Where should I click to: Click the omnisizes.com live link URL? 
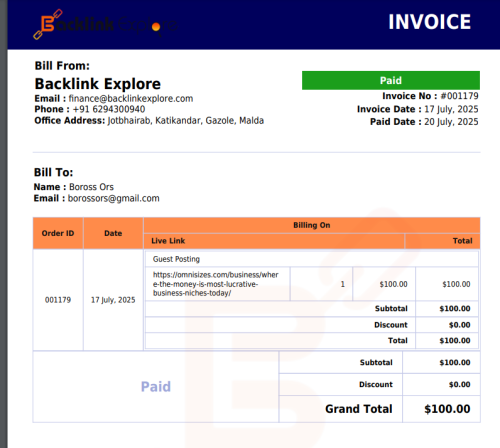click(215, 284)
